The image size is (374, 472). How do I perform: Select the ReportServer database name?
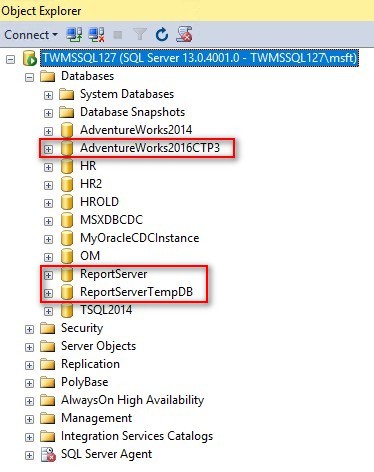pos(114,274)
